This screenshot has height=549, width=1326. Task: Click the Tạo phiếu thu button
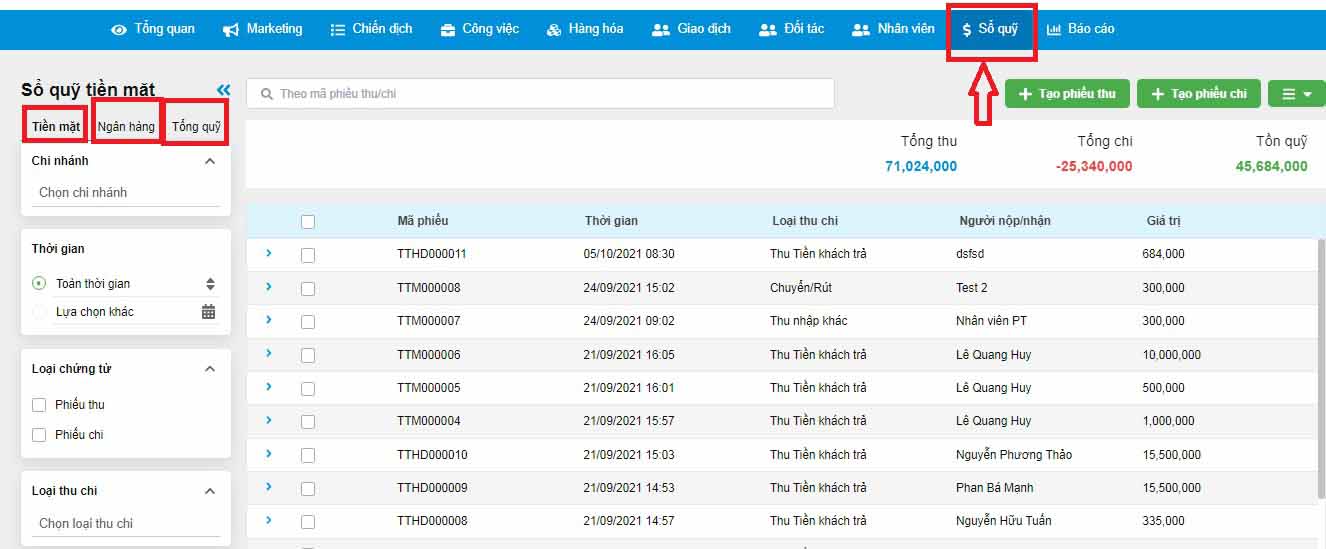pyautogui.click(x=1067, y=94)
